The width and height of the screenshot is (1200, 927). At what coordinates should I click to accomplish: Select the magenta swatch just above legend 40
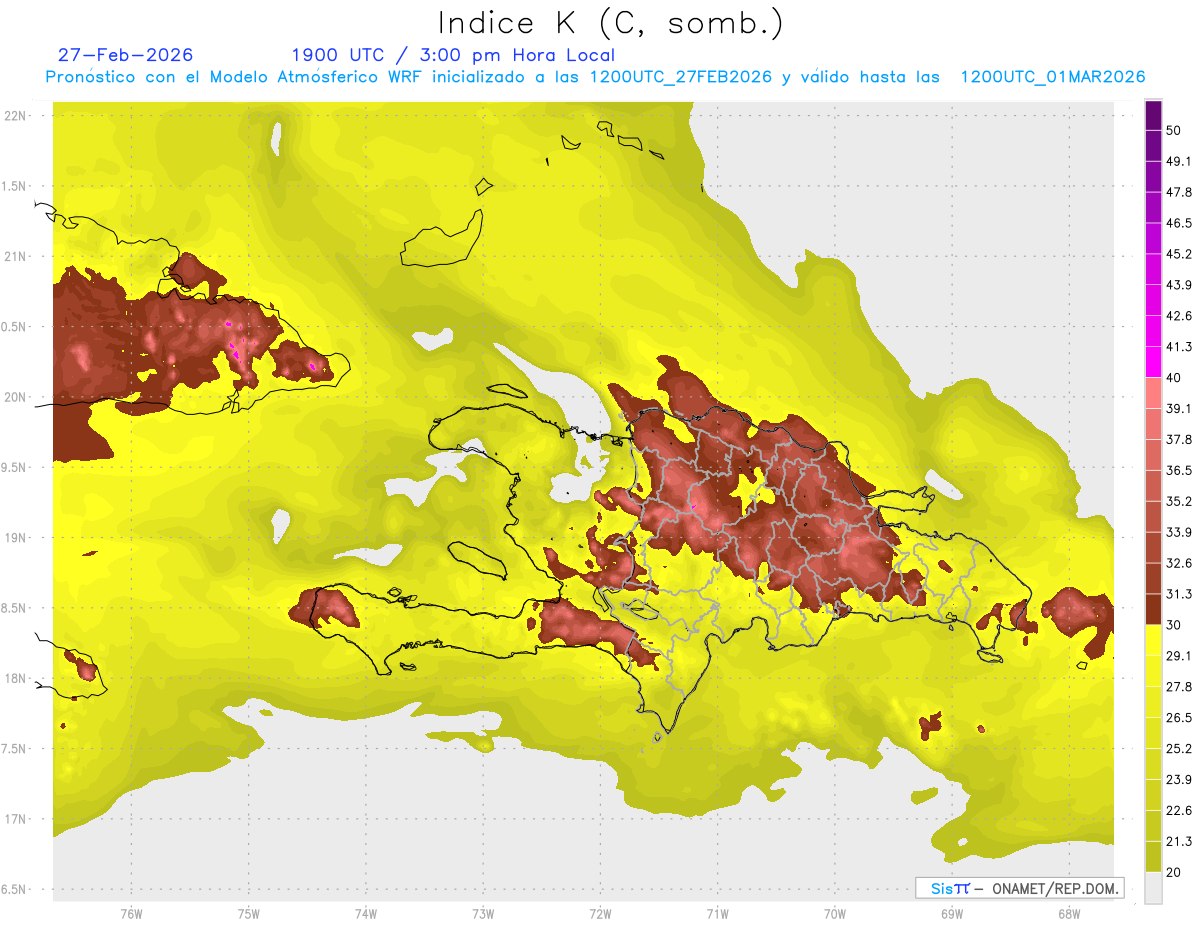(x=1153, y=362)
